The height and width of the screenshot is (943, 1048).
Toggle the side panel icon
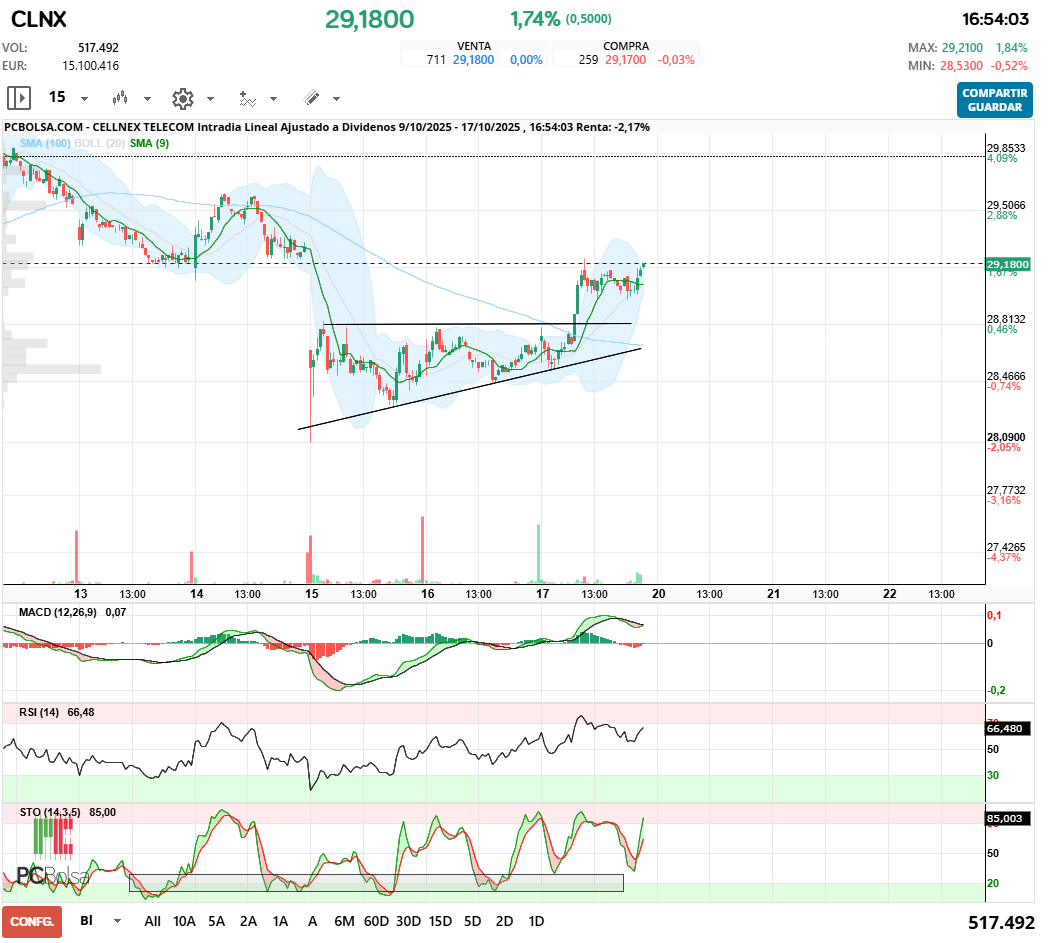point(19,98)
